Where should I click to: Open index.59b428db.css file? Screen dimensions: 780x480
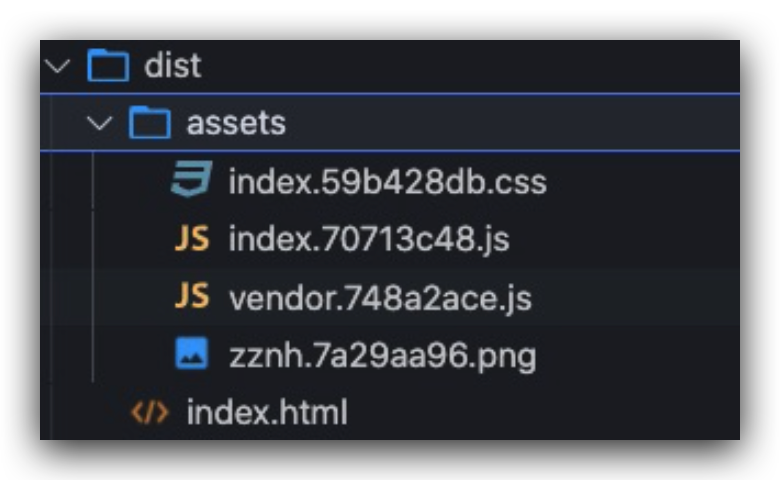[x=387, y=182]
